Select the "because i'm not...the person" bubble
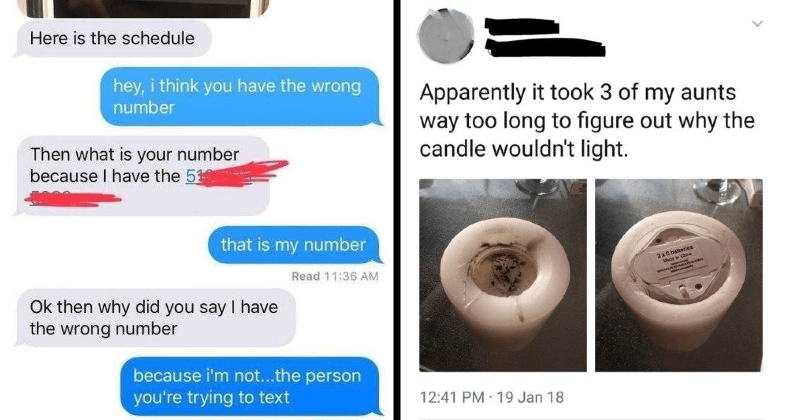The height and width of the screenshot is (420, 800). [251, 386]
